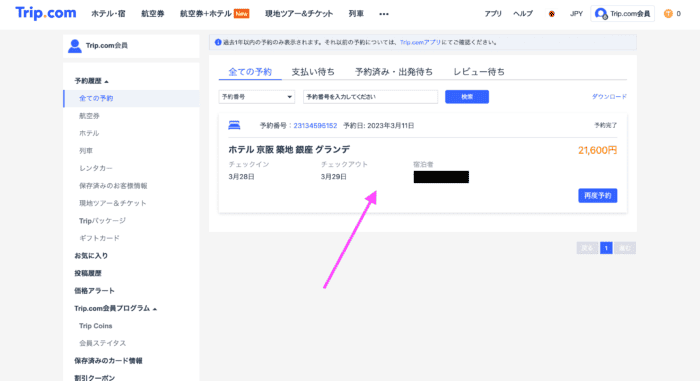Viewport: 700px width, 381px height.
Task: Go to next page in pagination
Action: click(x=625, y=248)
